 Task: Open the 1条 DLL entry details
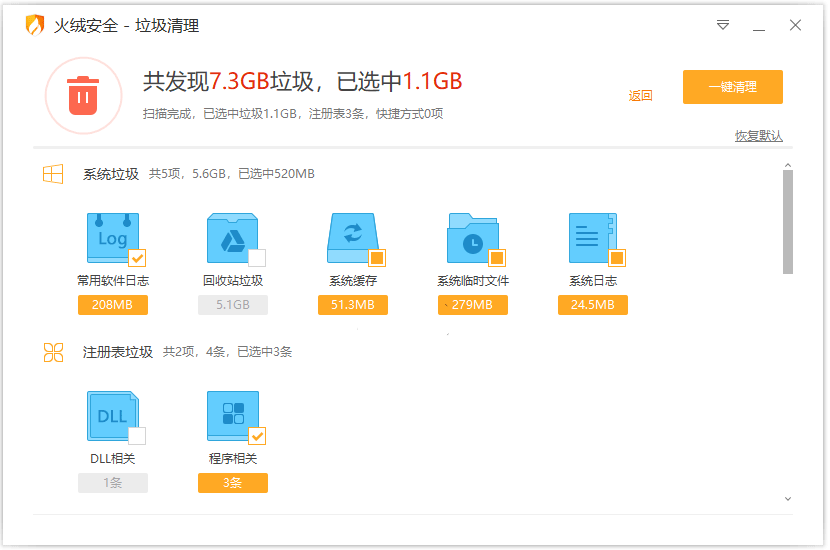pos(113,483)
